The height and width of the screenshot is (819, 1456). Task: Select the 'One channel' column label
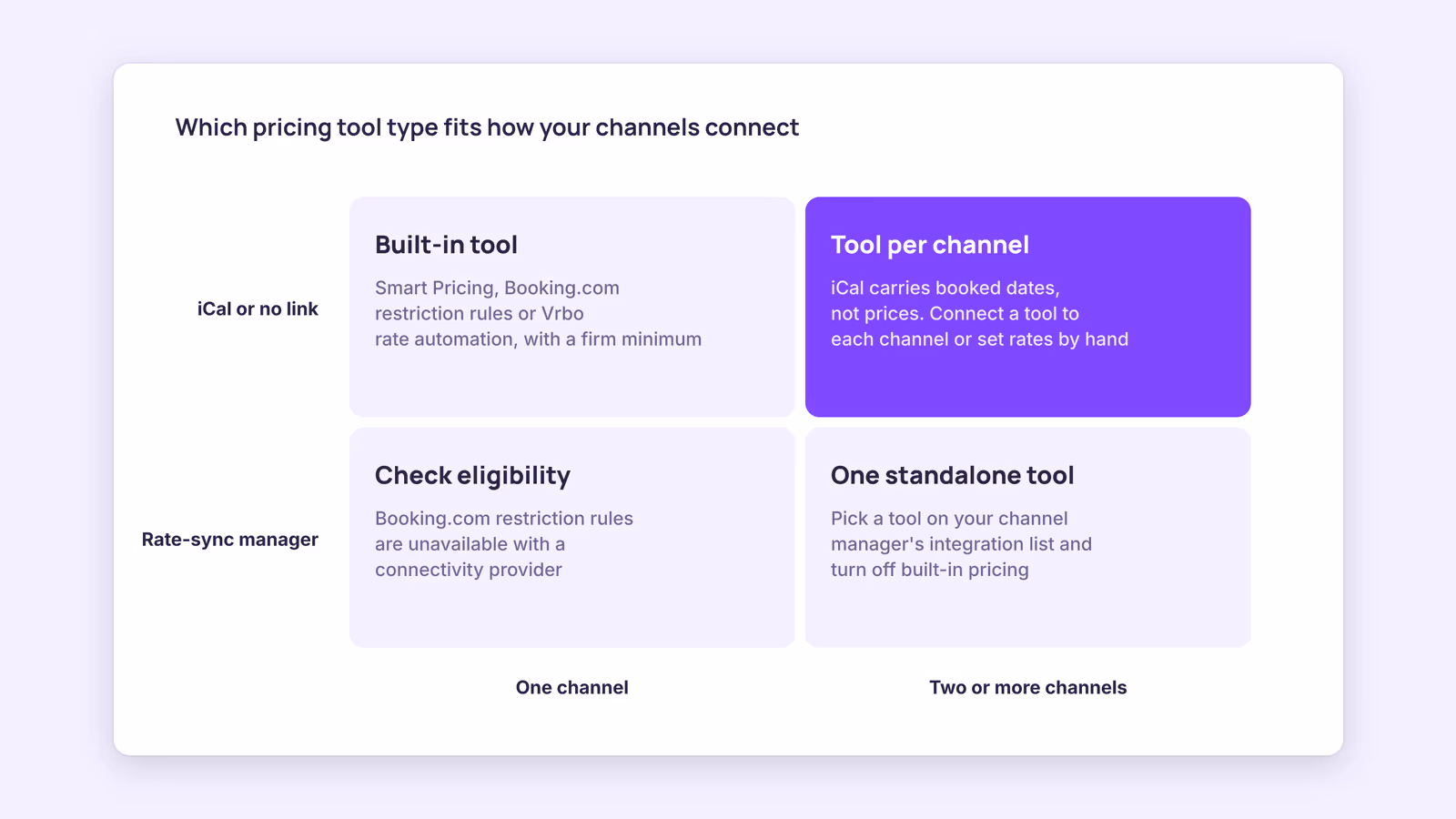point(571,687)
